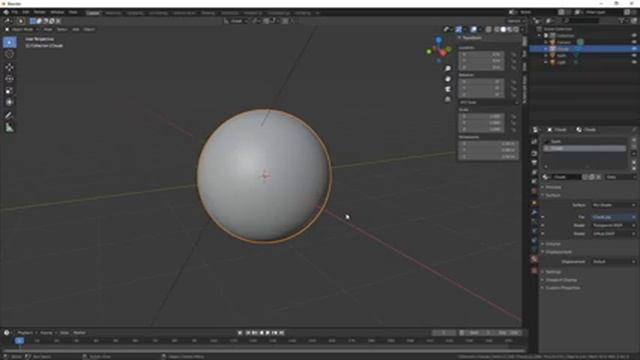Viewport: 640px width, 360px height.
Task: Open Material properties tab icon
Action: (534, 259)
